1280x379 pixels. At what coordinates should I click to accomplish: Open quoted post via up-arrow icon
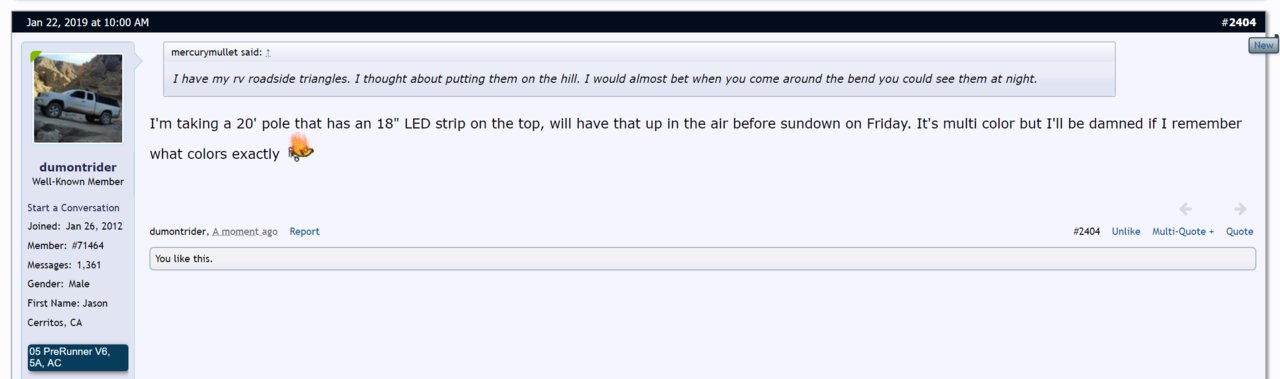coord(268,52)
